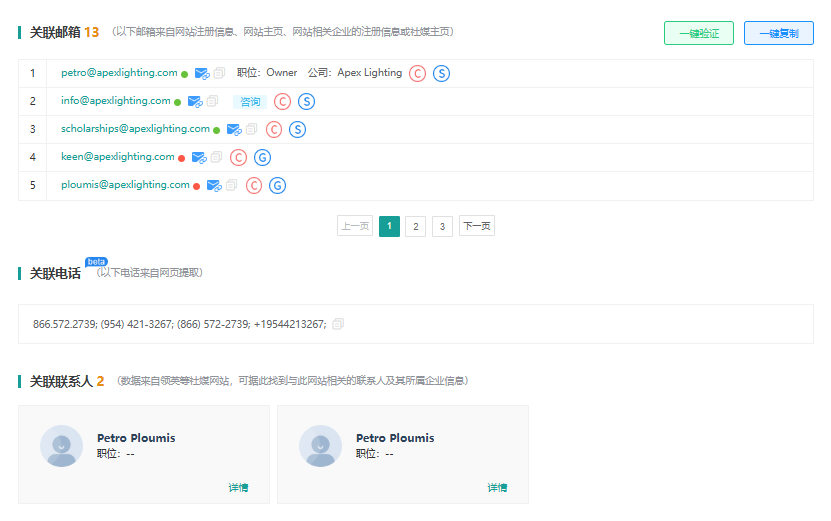Screen dimensions: 831x521
Task: Copy the keen@apexlighting.com address icon
Action: click(x=216, y=157)
